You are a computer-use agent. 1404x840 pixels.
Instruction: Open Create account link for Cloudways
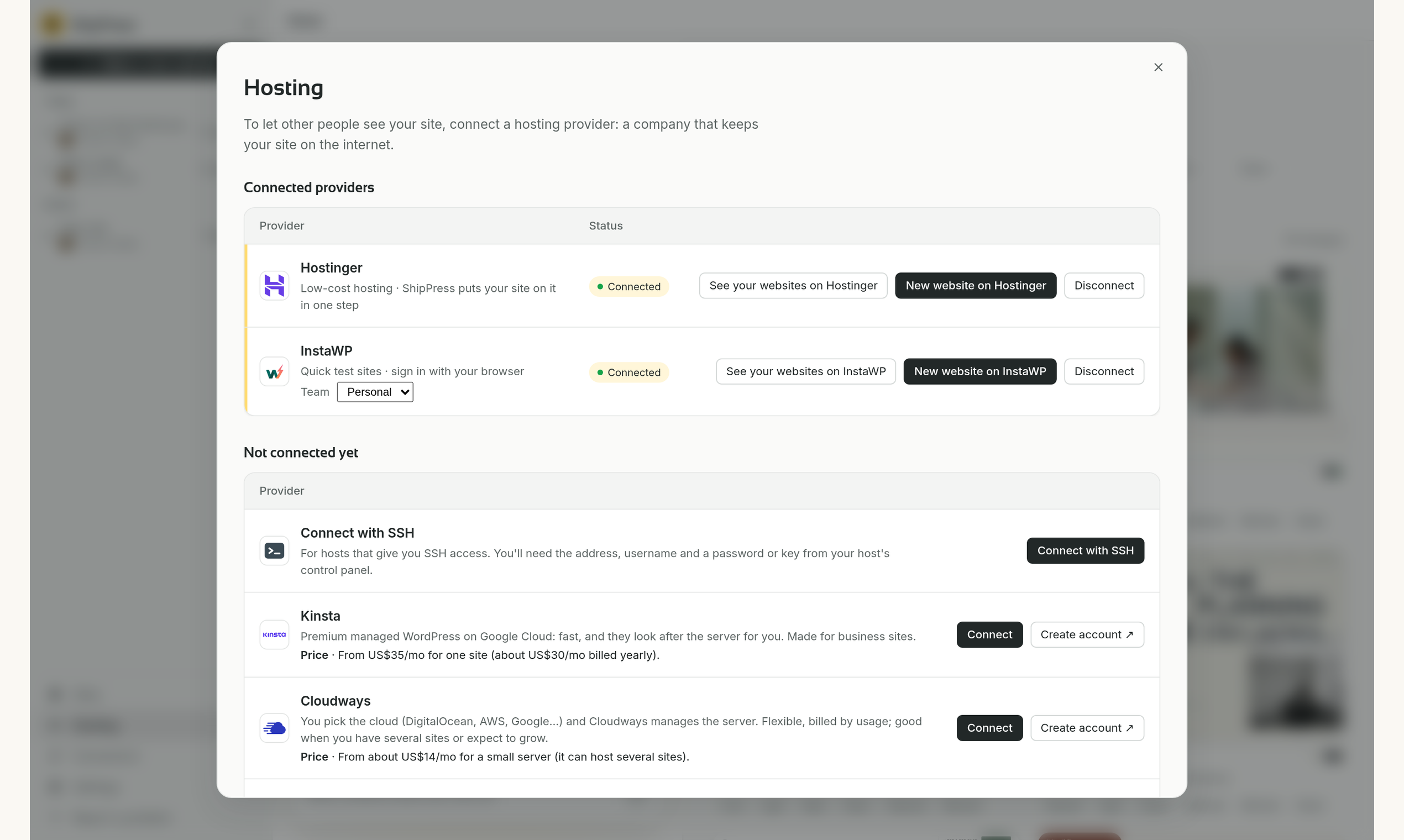click(1086, 728)
